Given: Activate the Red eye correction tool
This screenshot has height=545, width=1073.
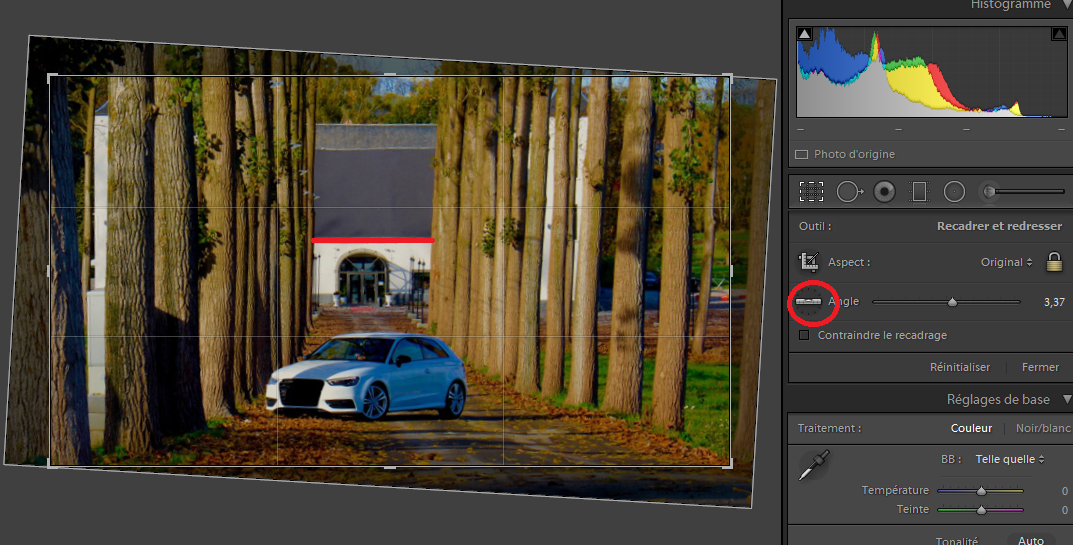Looking at the screenshot, I should coord(884,191).
